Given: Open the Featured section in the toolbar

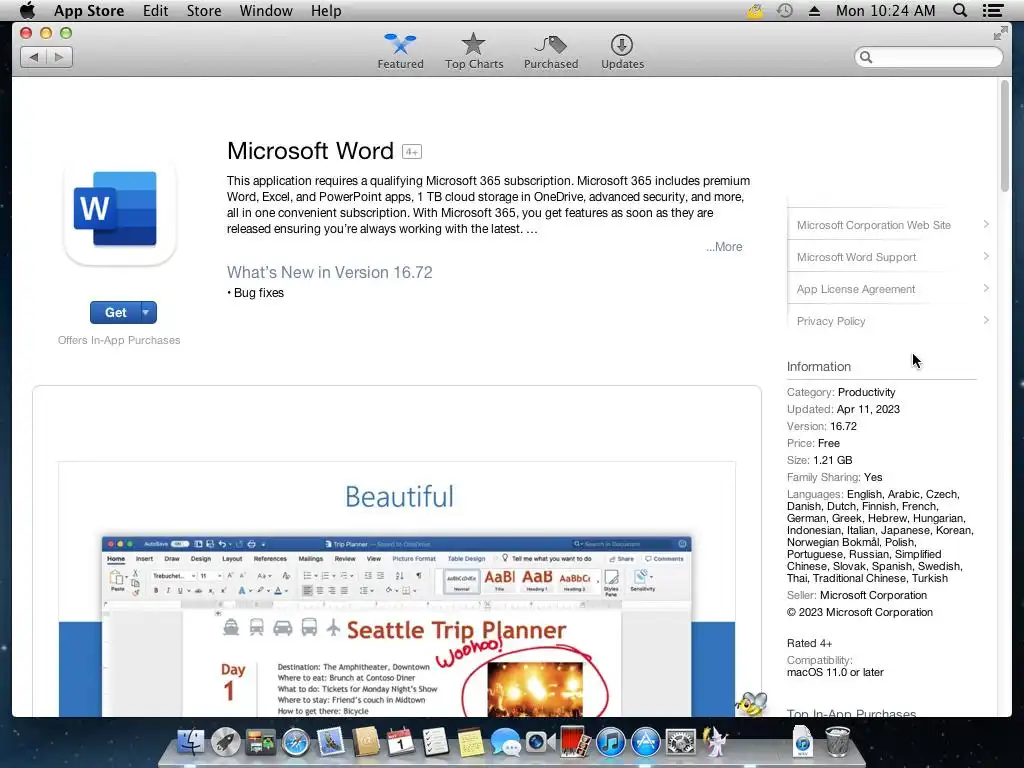Looking at the screenshot, I should [x=400, y=52].
